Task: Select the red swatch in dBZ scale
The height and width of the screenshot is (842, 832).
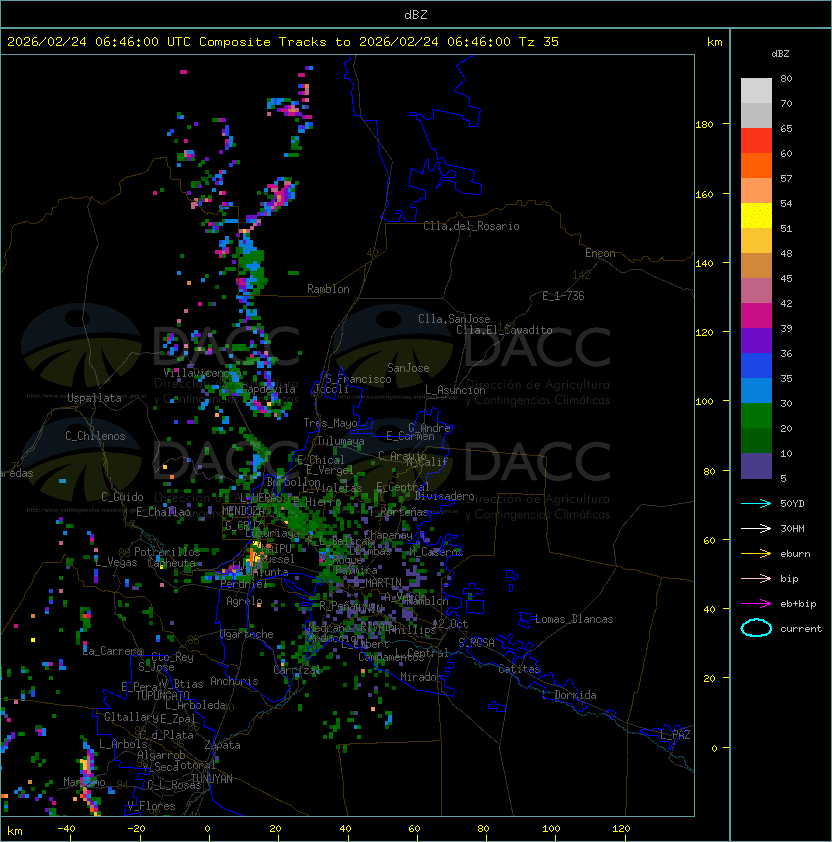Action: pyautogui.click(x=756, y=141)
